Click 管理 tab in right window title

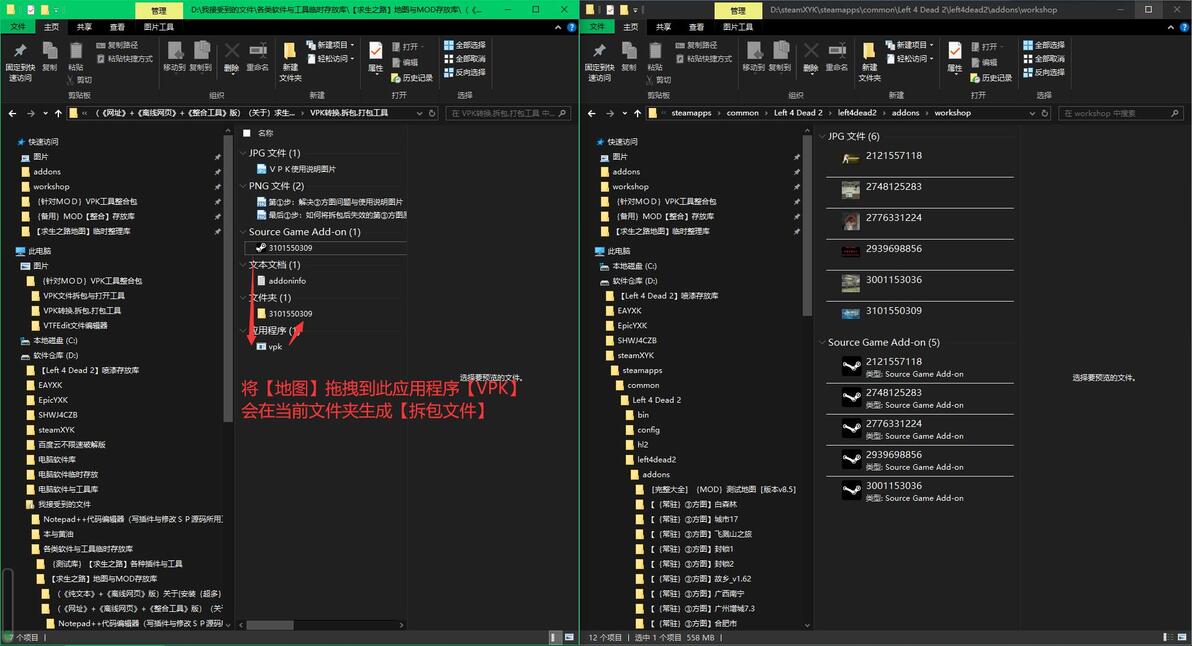click(737, 11)
